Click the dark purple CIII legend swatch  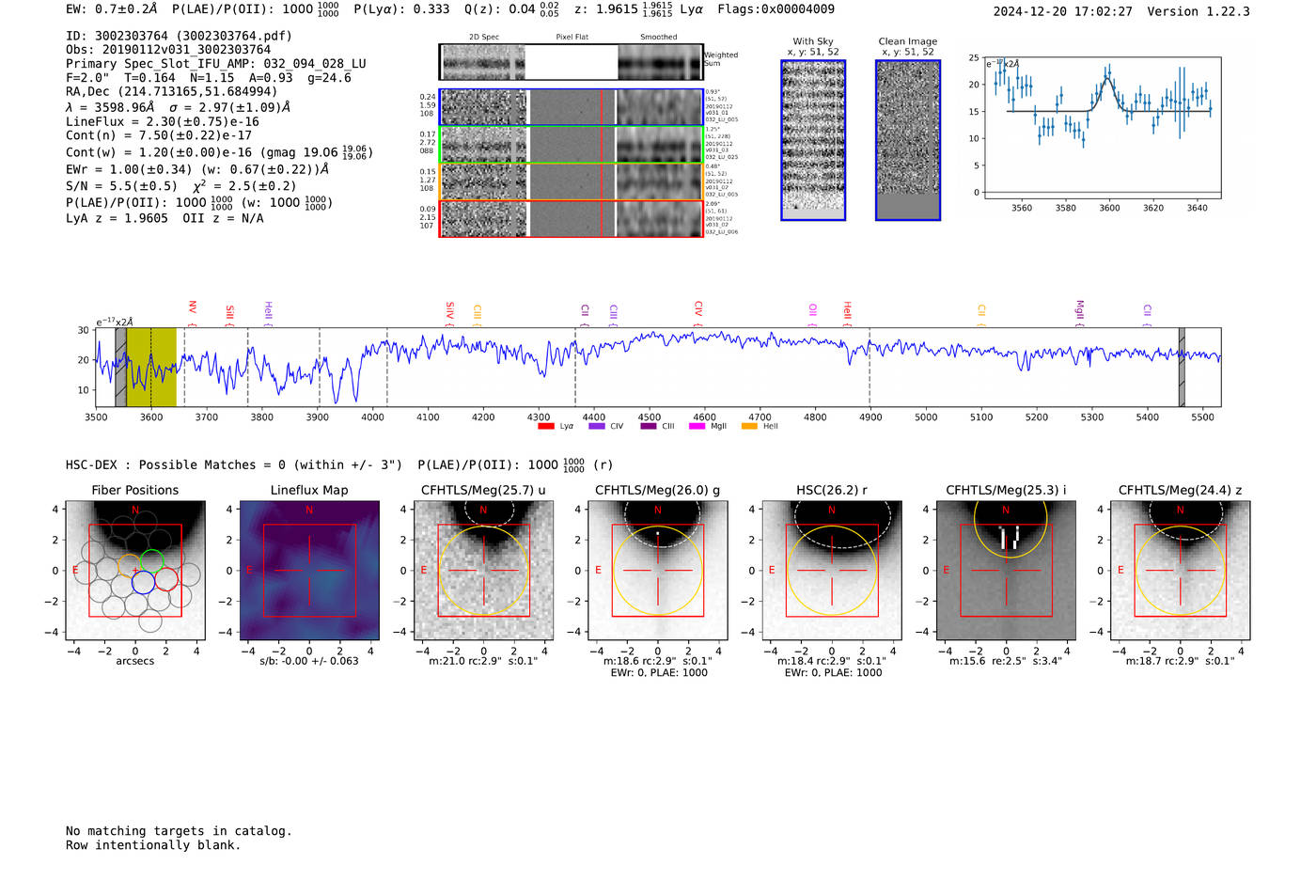649,426
